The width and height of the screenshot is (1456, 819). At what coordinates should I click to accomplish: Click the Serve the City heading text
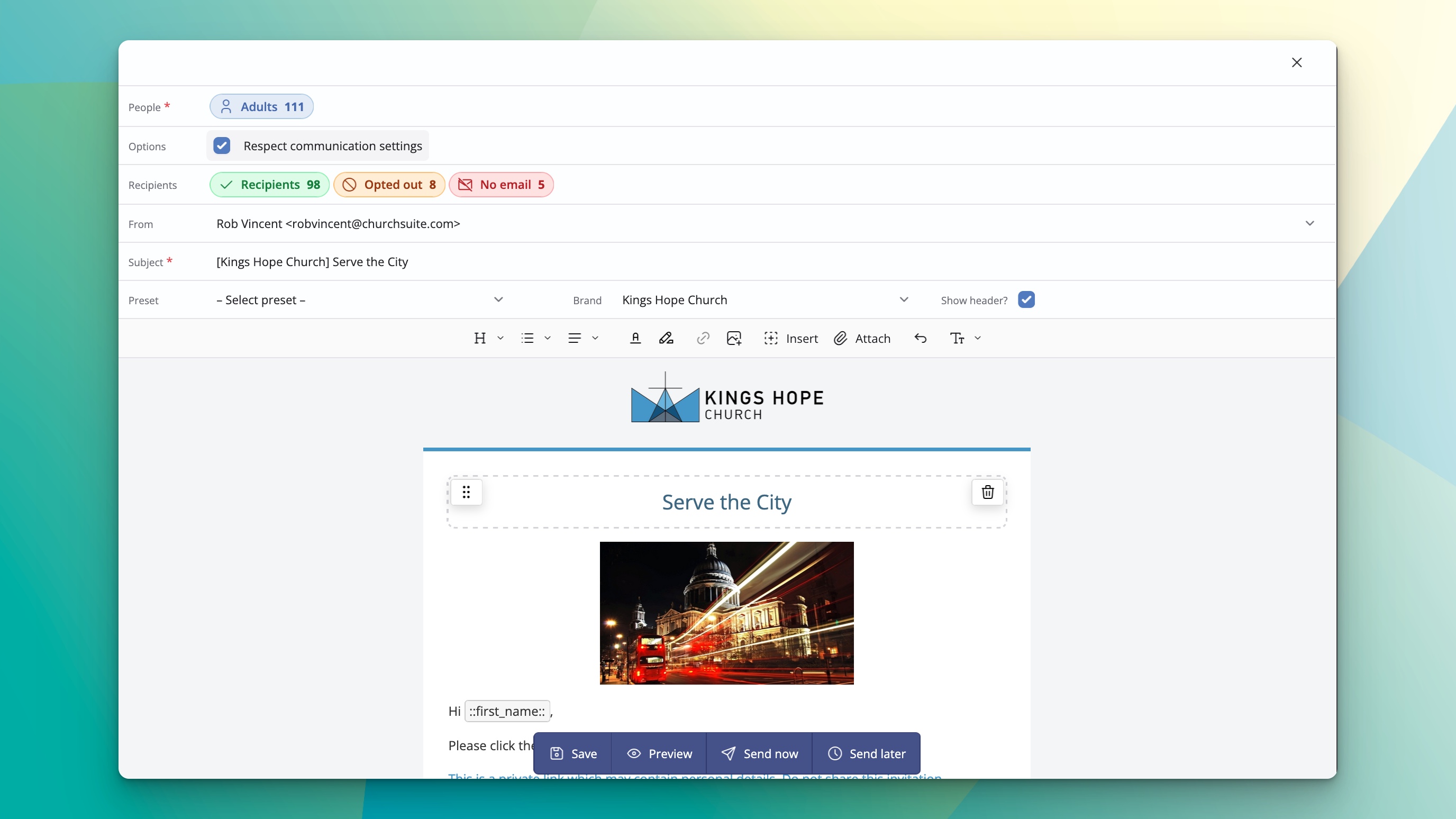pos(727,502)
